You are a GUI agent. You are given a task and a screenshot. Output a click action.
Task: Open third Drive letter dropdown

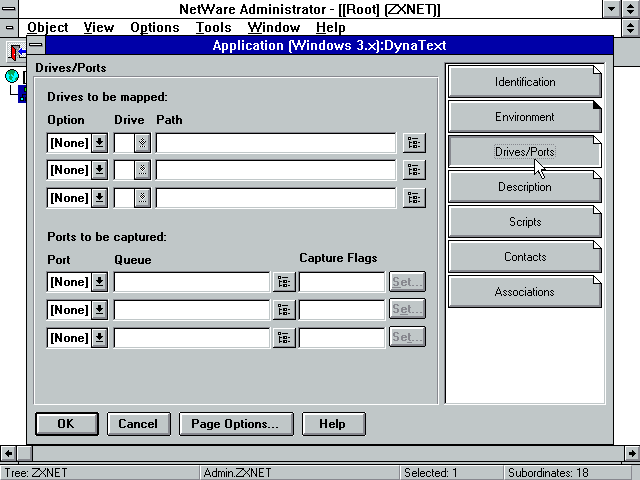point(142,198)
